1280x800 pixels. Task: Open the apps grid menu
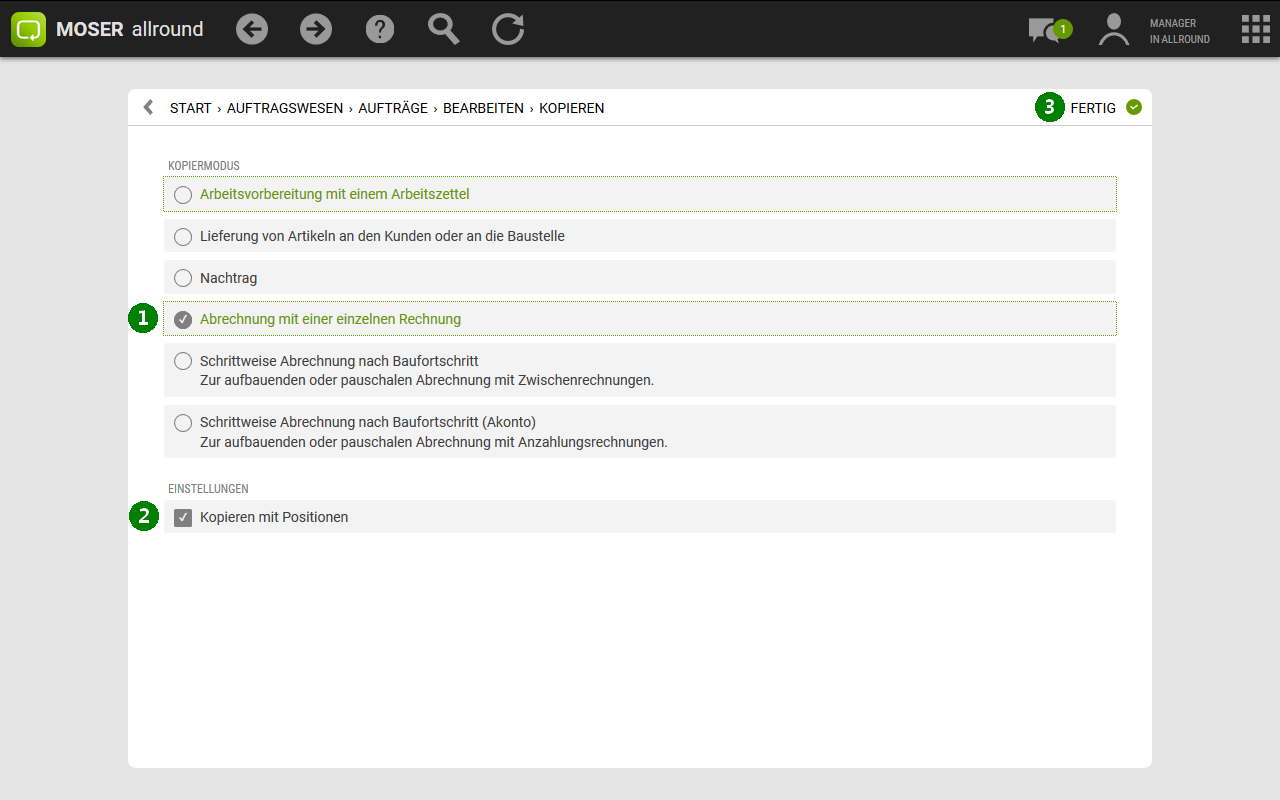tap(1255, 29)
